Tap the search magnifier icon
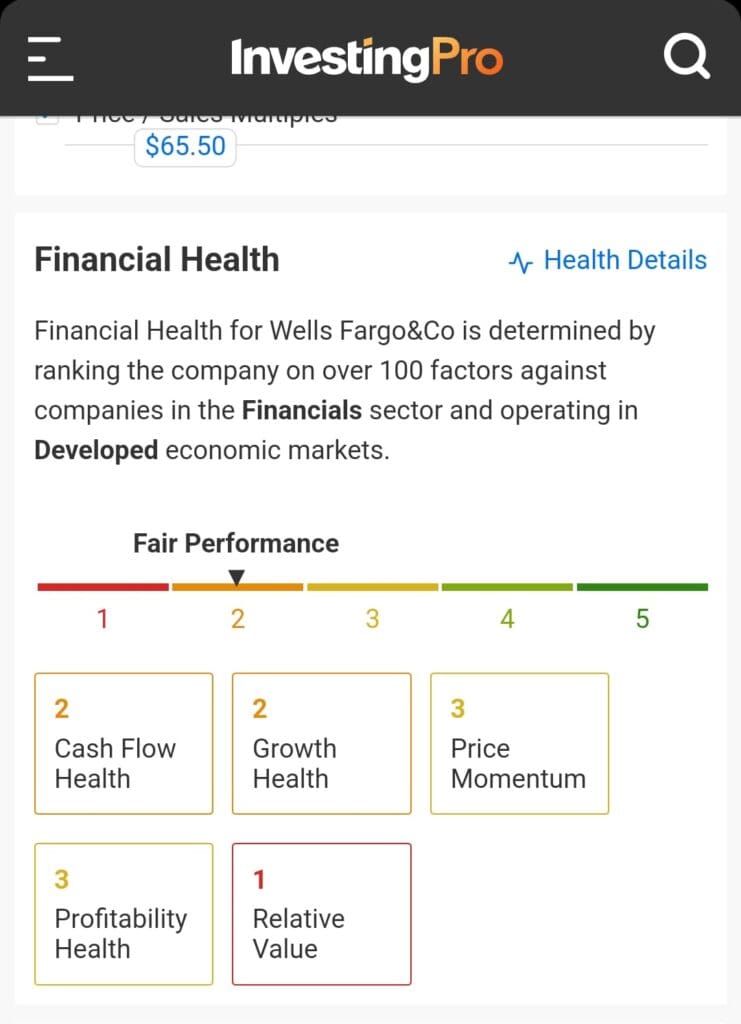Viewport: 741px width, 1024px height. click(687, 58)
